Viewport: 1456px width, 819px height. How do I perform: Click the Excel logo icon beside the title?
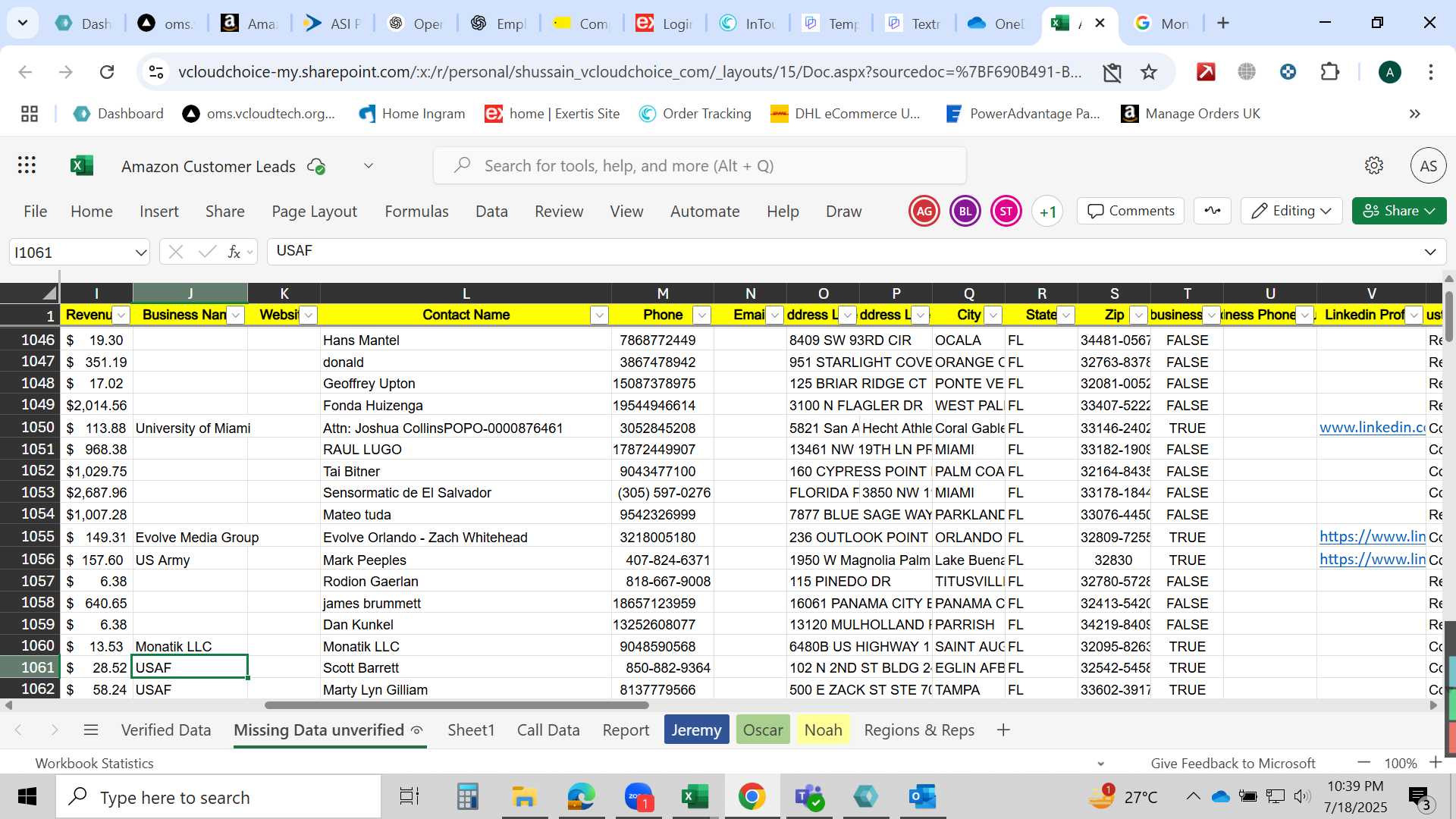(82, 165)
